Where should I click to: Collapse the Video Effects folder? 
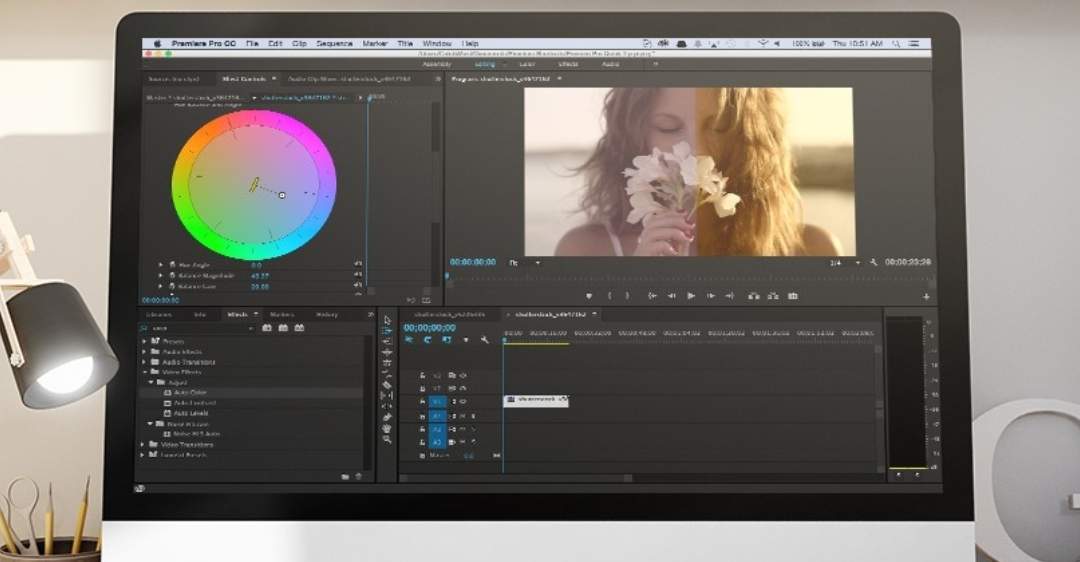[145, 373]
